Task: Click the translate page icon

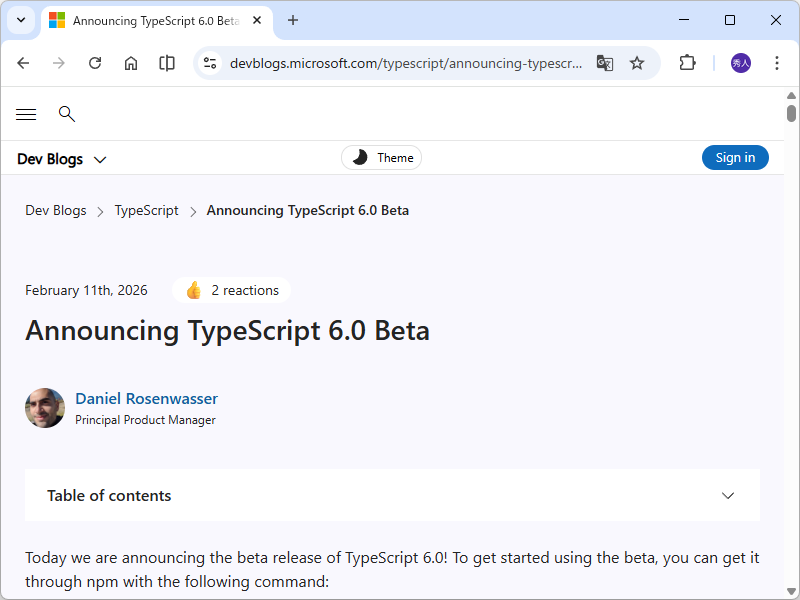Action: (x=604, y=63)
